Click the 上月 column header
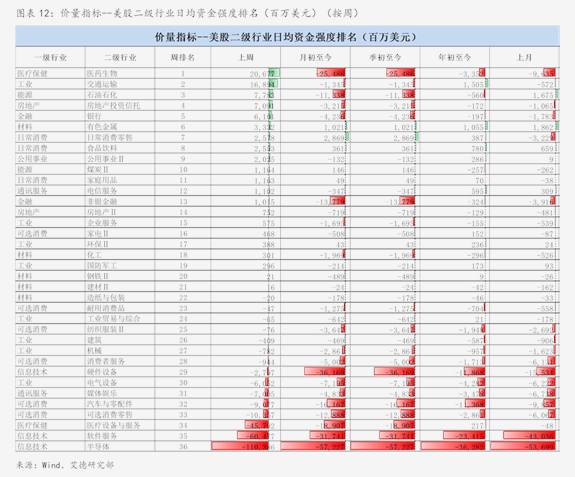 pyautogui.click(x=524, y=58)
